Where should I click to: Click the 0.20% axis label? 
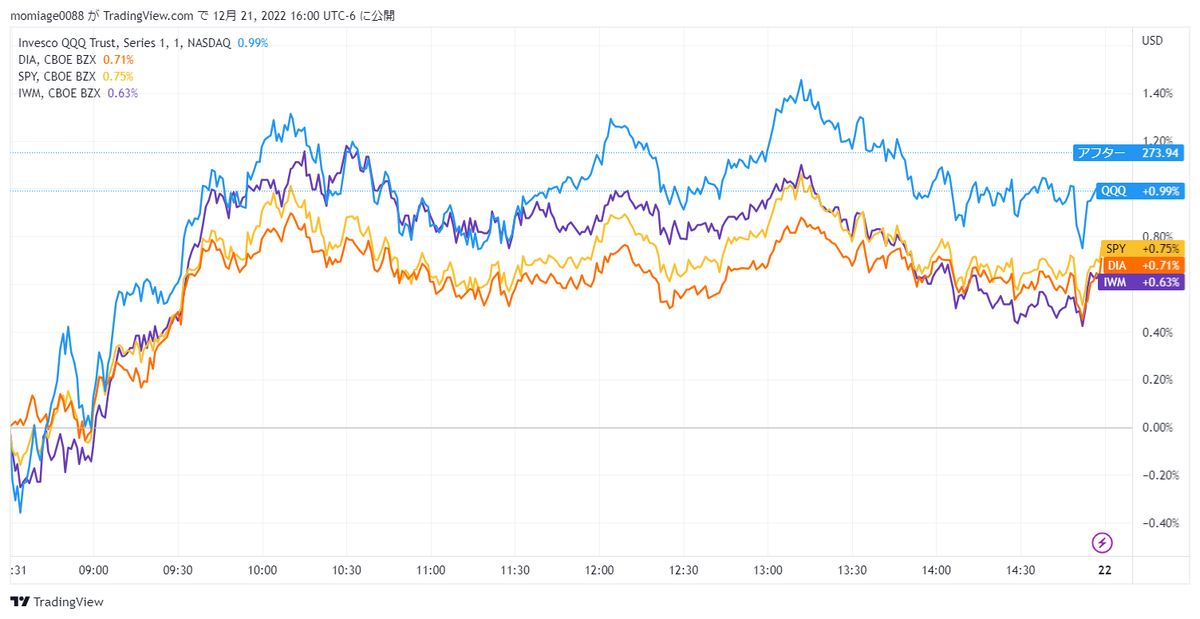1156,380
